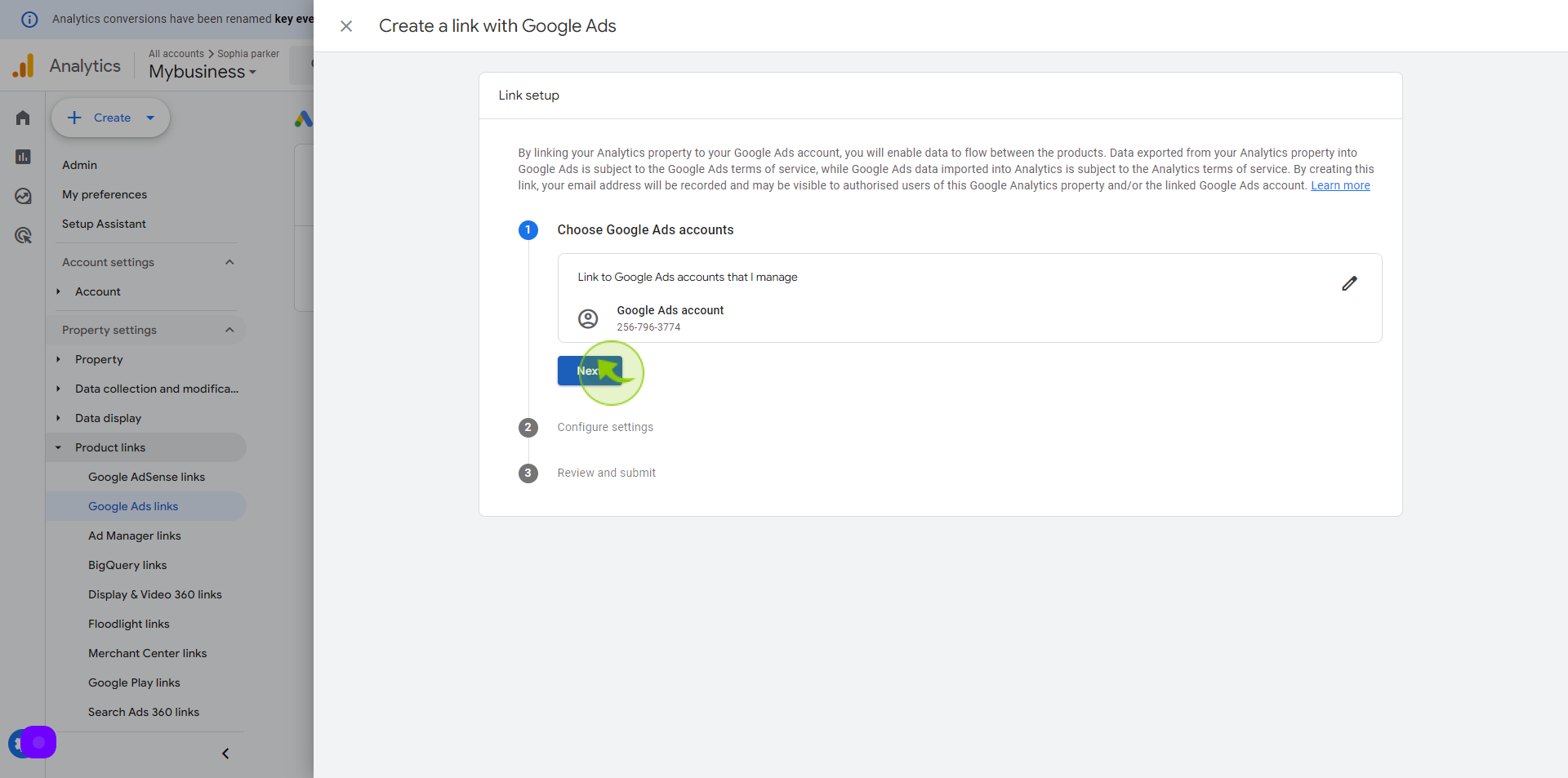Image resolution: width=1568 pixels, height=778 pixels.
Task: Open Search Ads 360 links
Action: pos(144,712)
